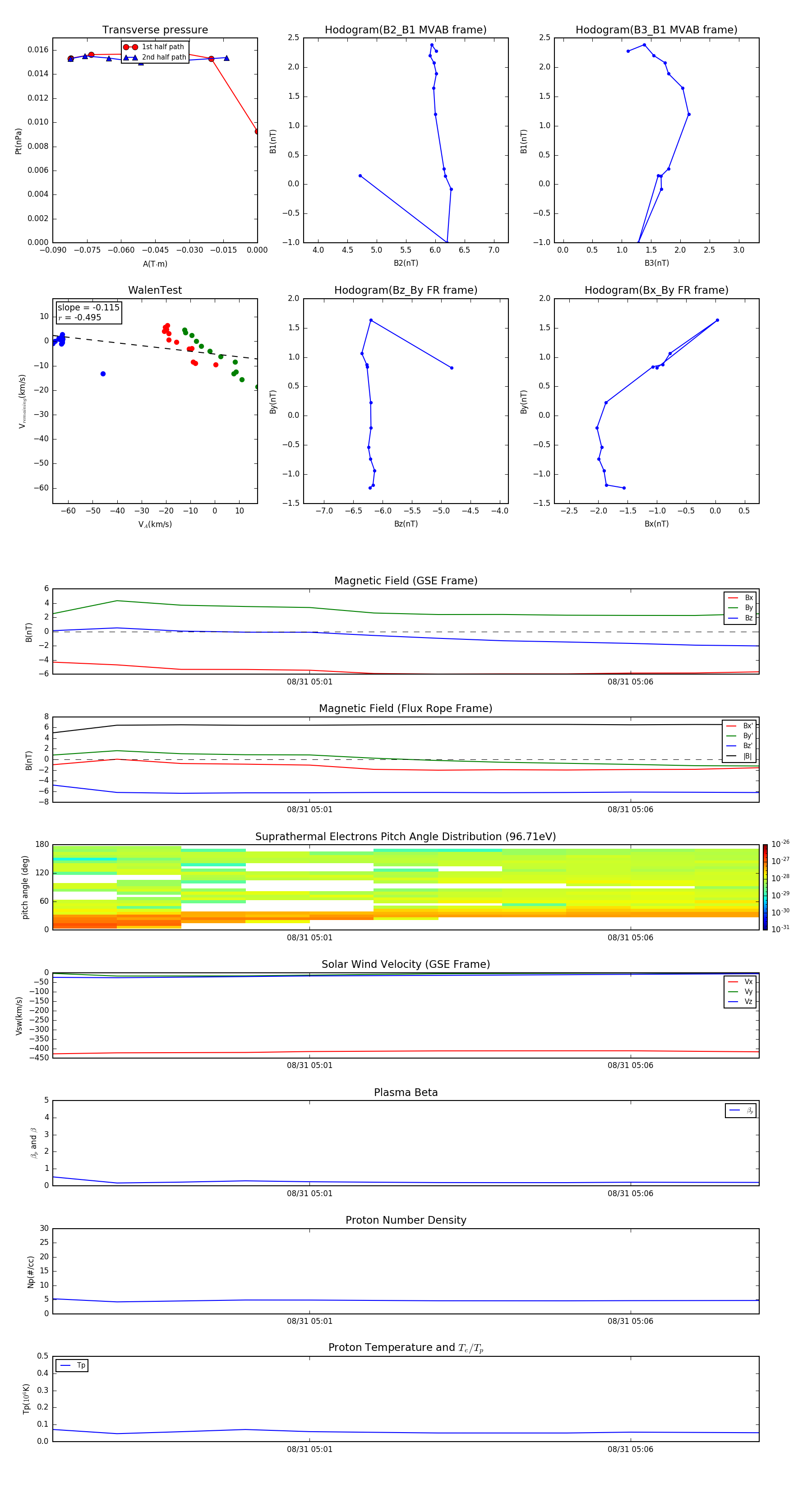Click the "Pt(nPa)" y-axis label
Viewport: 812px width, 1489px height.
click(18, 141)
